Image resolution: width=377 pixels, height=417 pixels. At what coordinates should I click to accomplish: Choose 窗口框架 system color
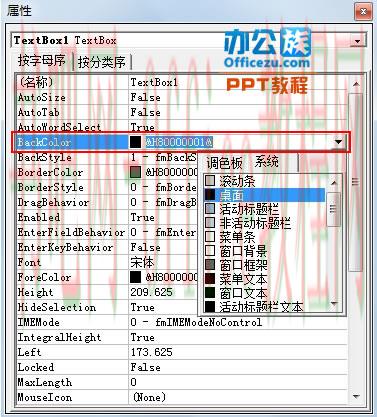point(264,265)
